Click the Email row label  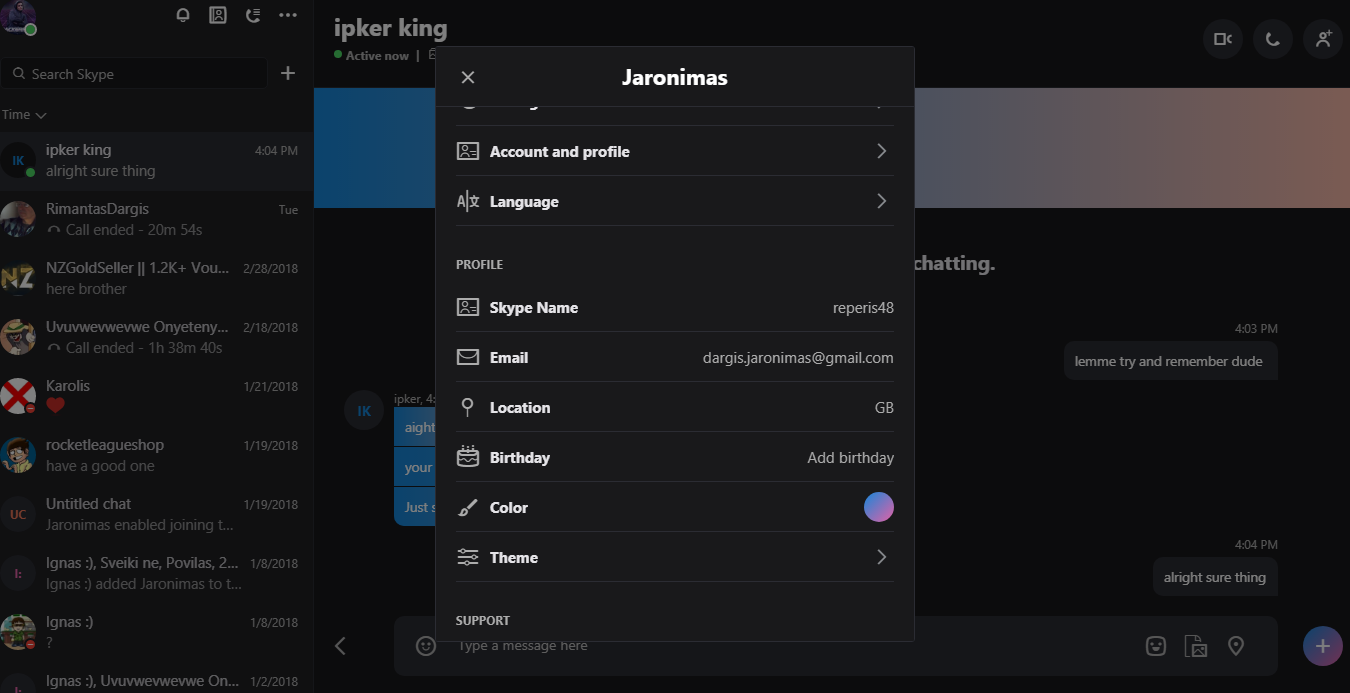point(509,358)
